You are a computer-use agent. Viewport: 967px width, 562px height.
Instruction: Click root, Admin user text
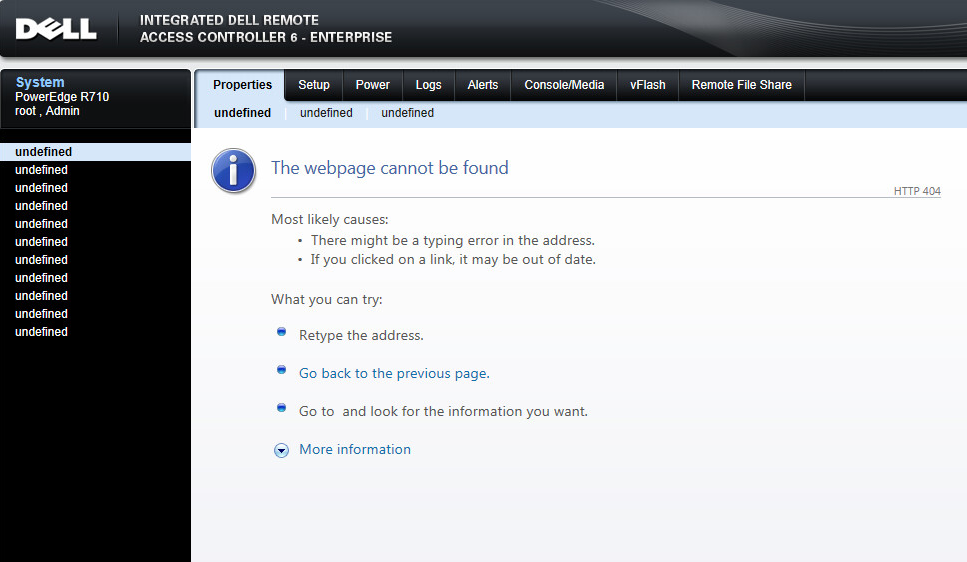click(x=47, y=111)
